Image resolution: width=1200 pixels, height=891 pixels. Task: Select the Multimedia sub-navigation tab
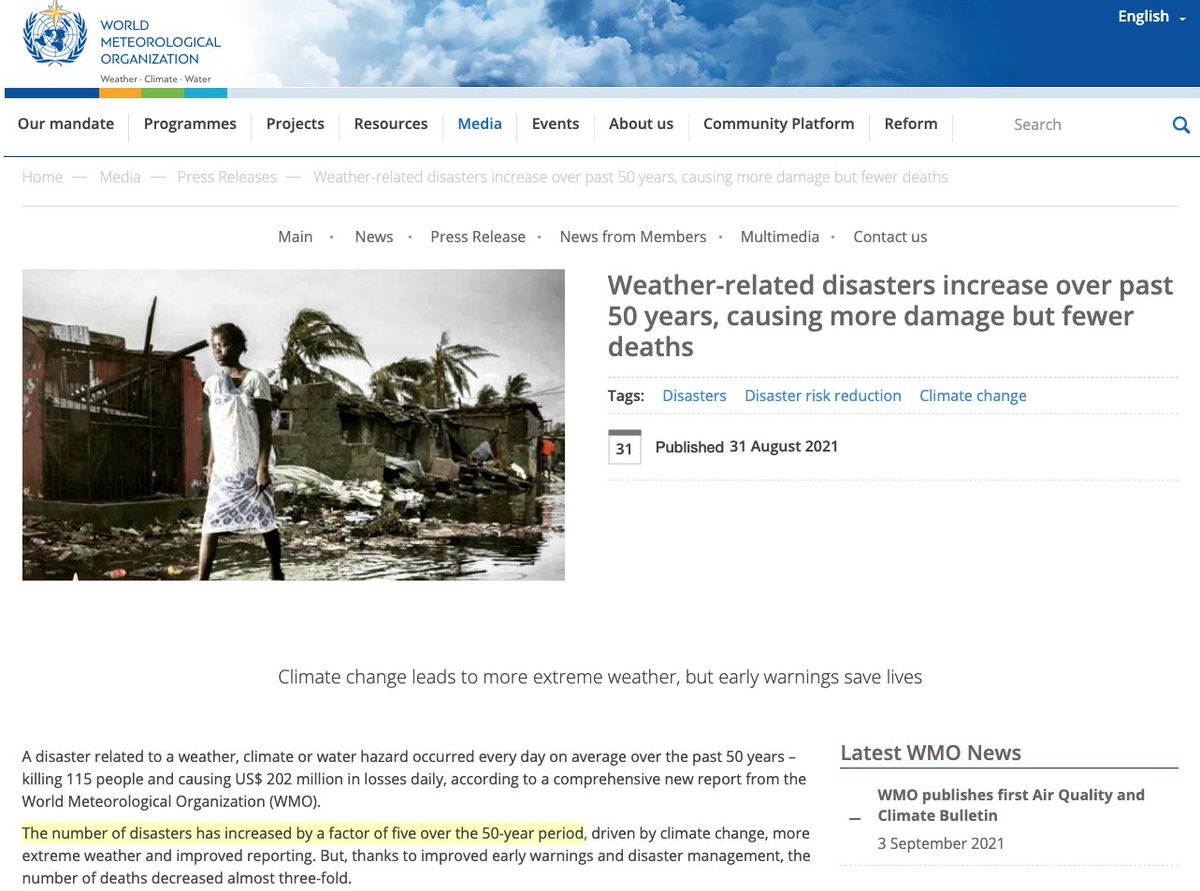tap(780, 237)
